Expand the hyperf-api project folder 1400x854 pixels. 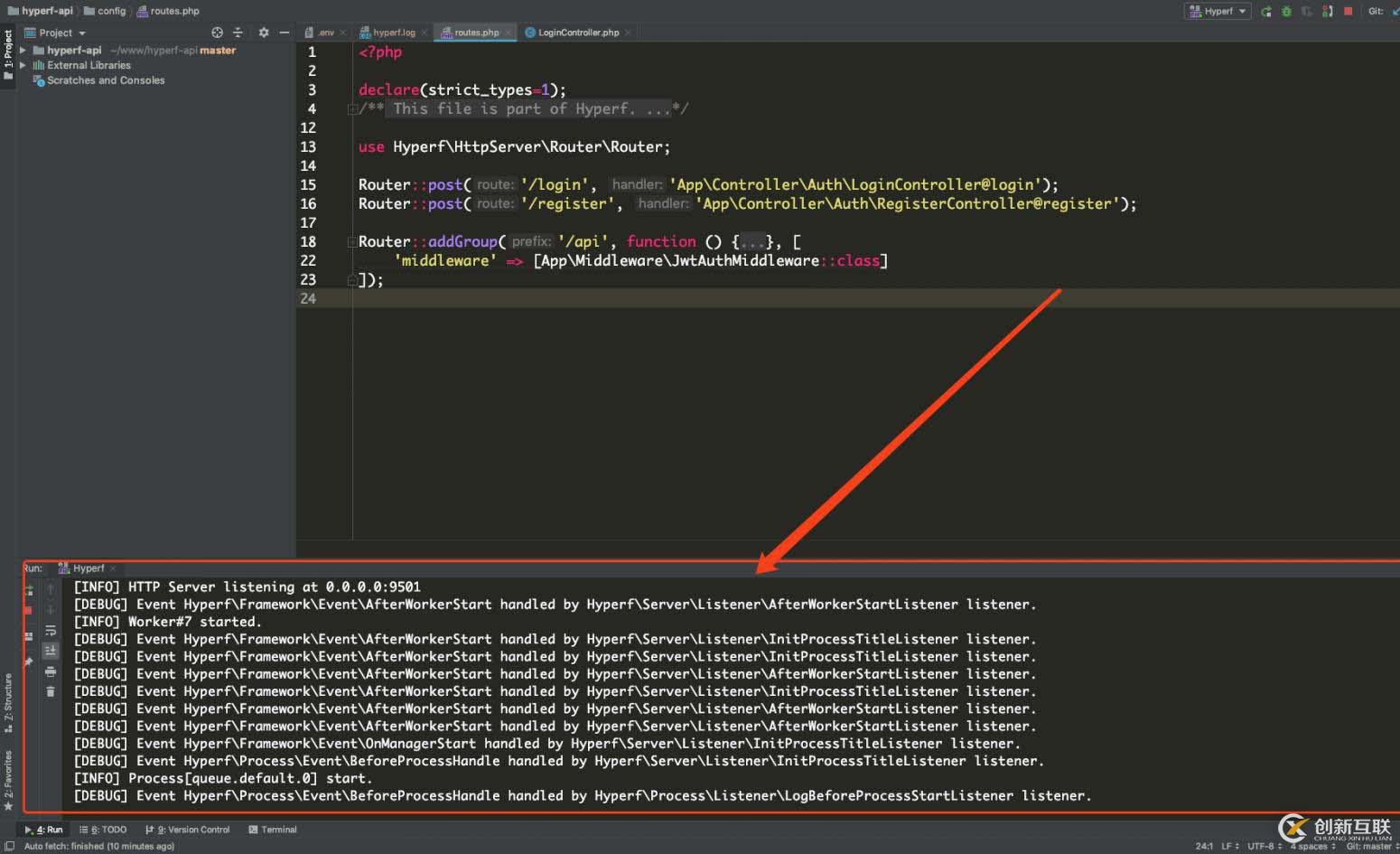click(23, 51)
